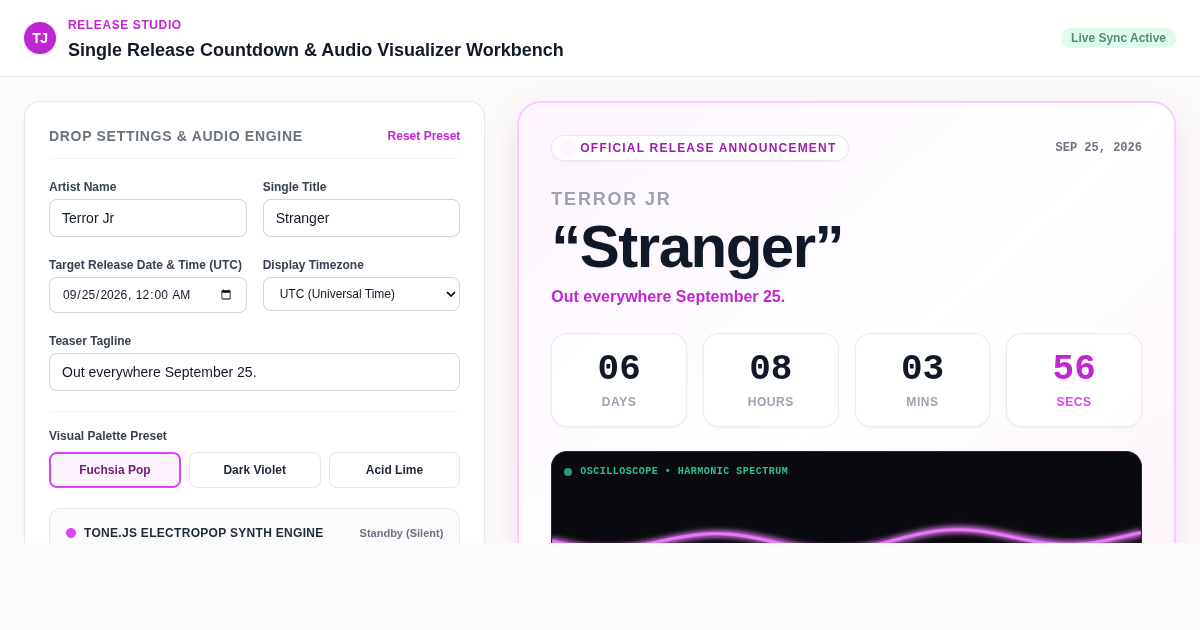The width and height of the screenshot is (1200, 630).
Task: Click the TJ avatar logo
Action: (x=40, y=38)
